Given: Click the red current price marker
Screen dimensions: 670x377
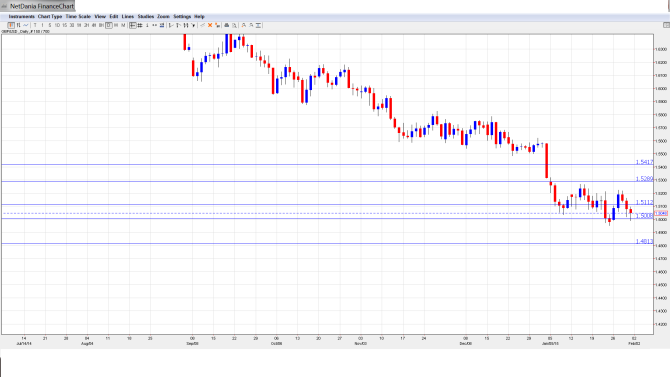Looking at the screenshot, I should (x=661, y=213).
